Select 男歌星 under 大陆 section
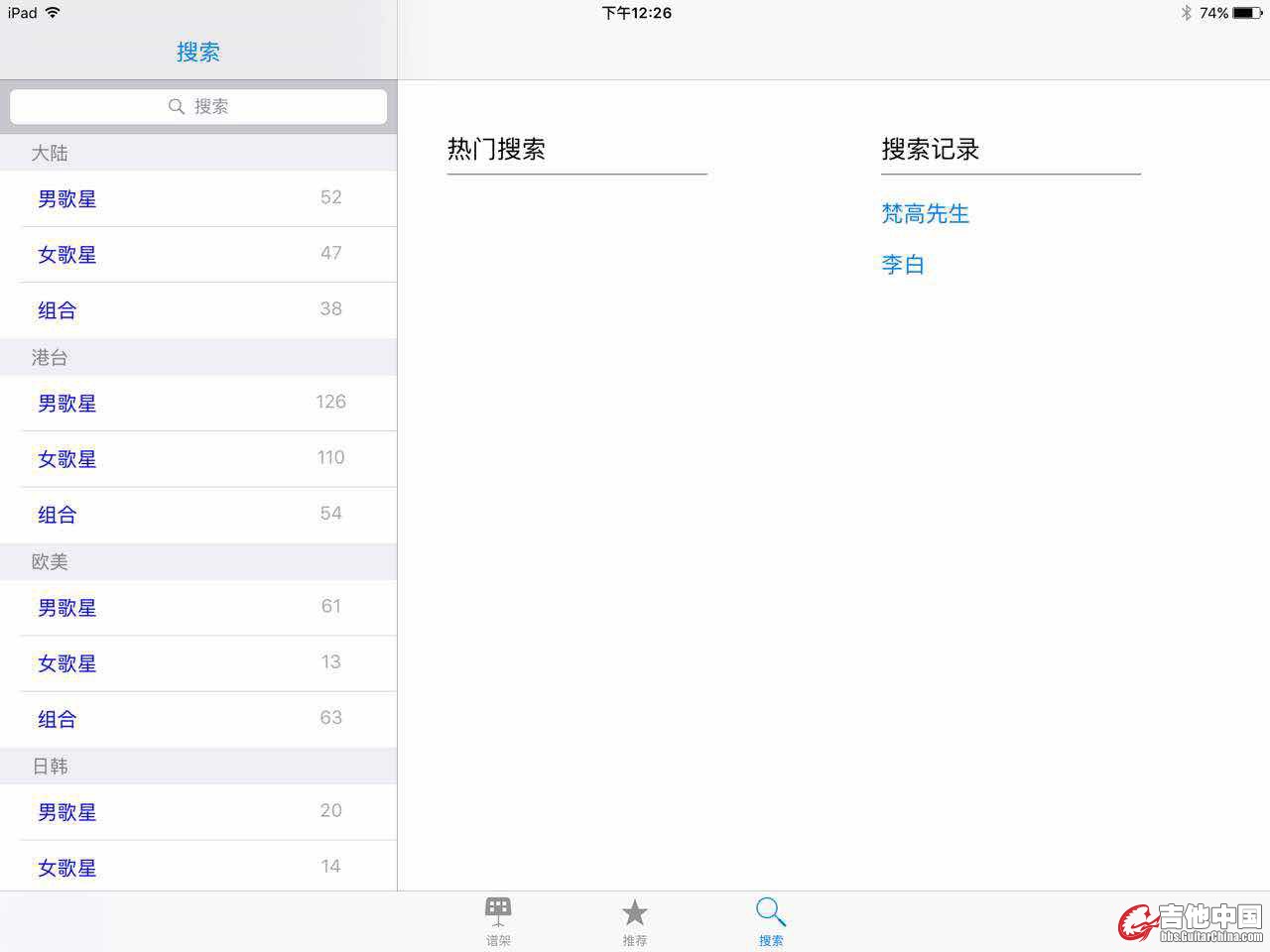This screenshot has height=952, width=1270. click(67, 198)
